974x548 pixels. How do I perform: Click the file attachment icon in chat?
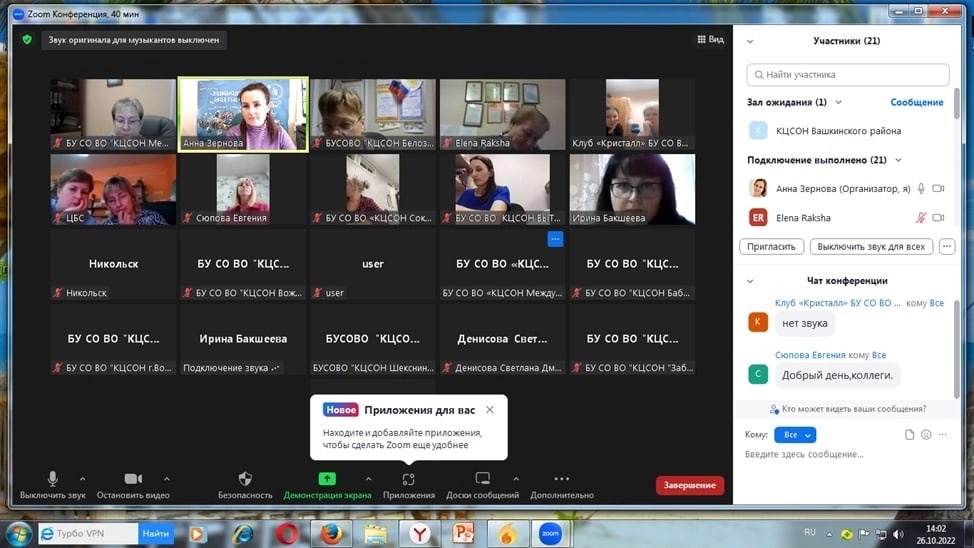909,435
